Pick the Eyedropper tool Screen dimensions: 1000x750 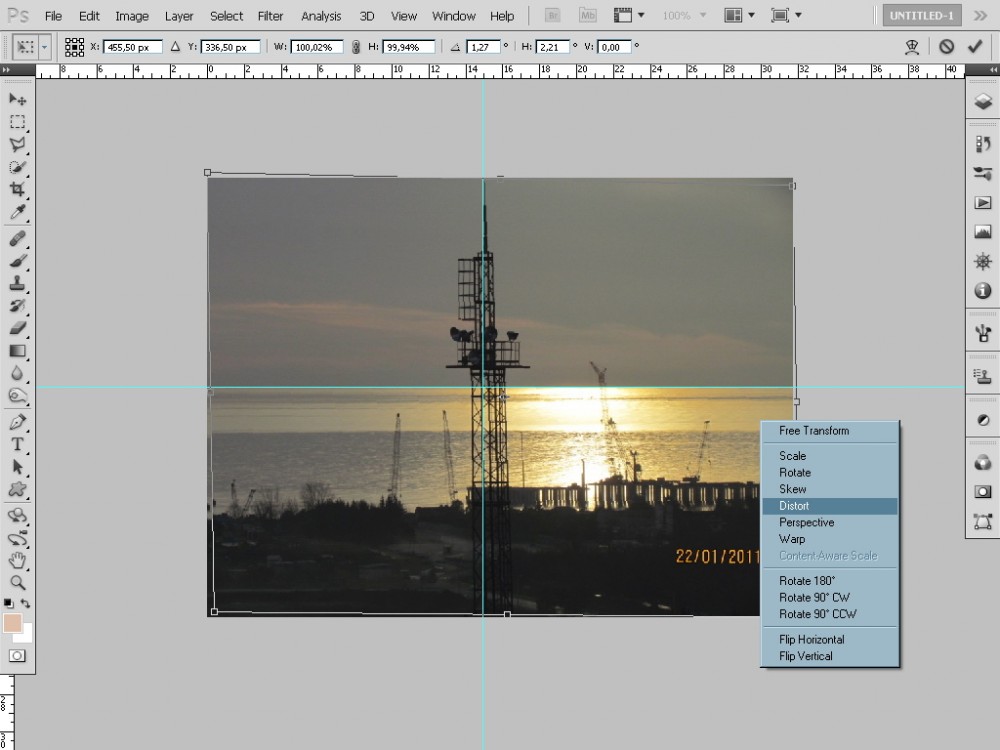[x=17, y=213]
